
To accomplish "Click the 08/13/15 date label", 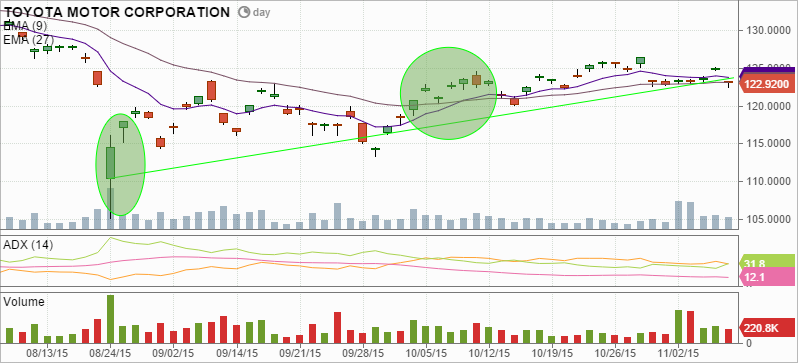I will (x=47, y=352).
